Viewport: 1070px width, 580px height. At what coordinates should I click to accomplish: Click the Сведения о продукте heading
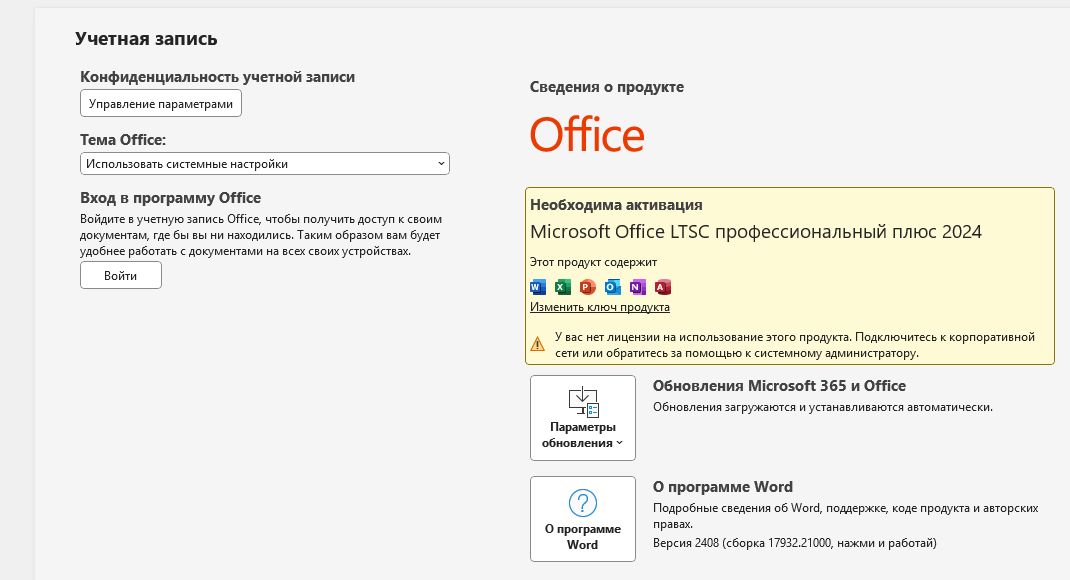607,87
